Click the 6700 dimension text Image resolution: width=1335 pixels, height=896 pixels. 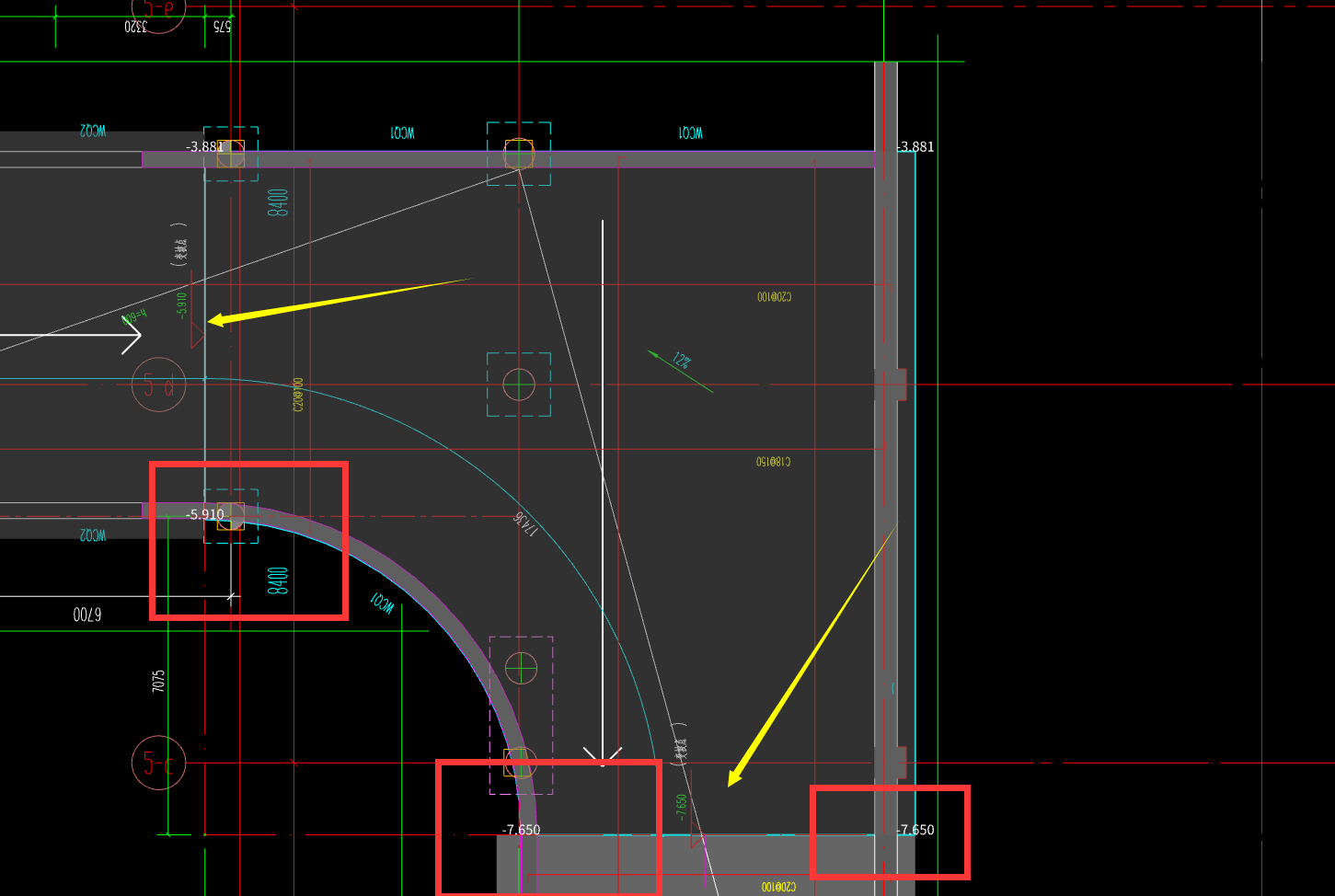(x=87, y=614)
